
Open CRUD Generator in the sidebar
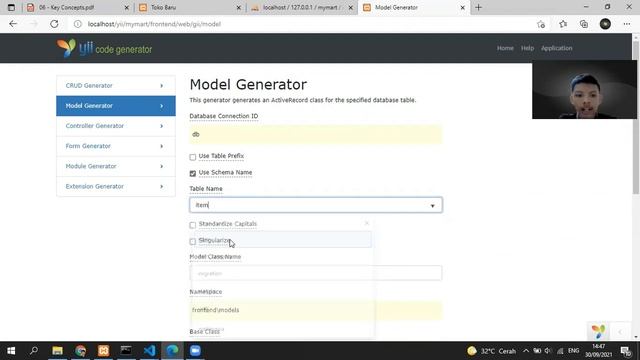(116, 86)
